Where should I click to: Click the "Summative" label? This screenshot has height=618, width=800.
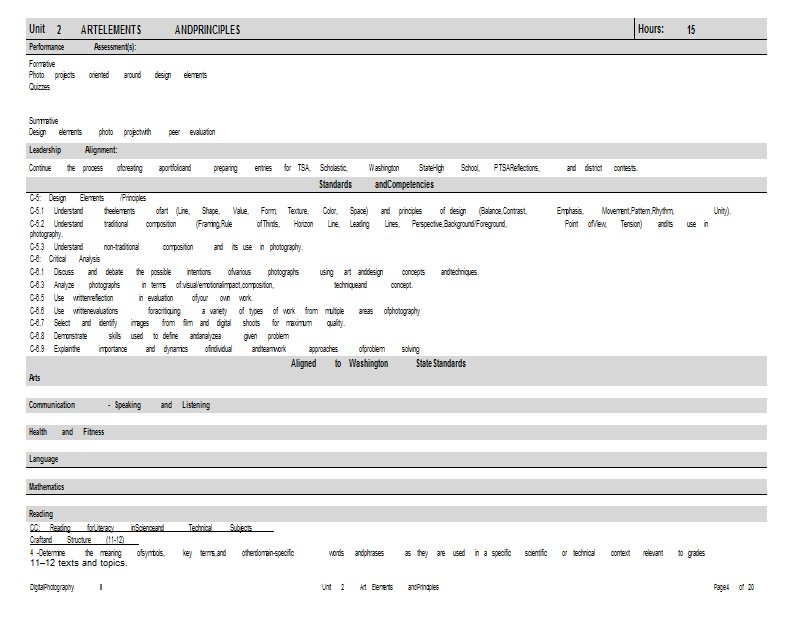click(43, 121)
